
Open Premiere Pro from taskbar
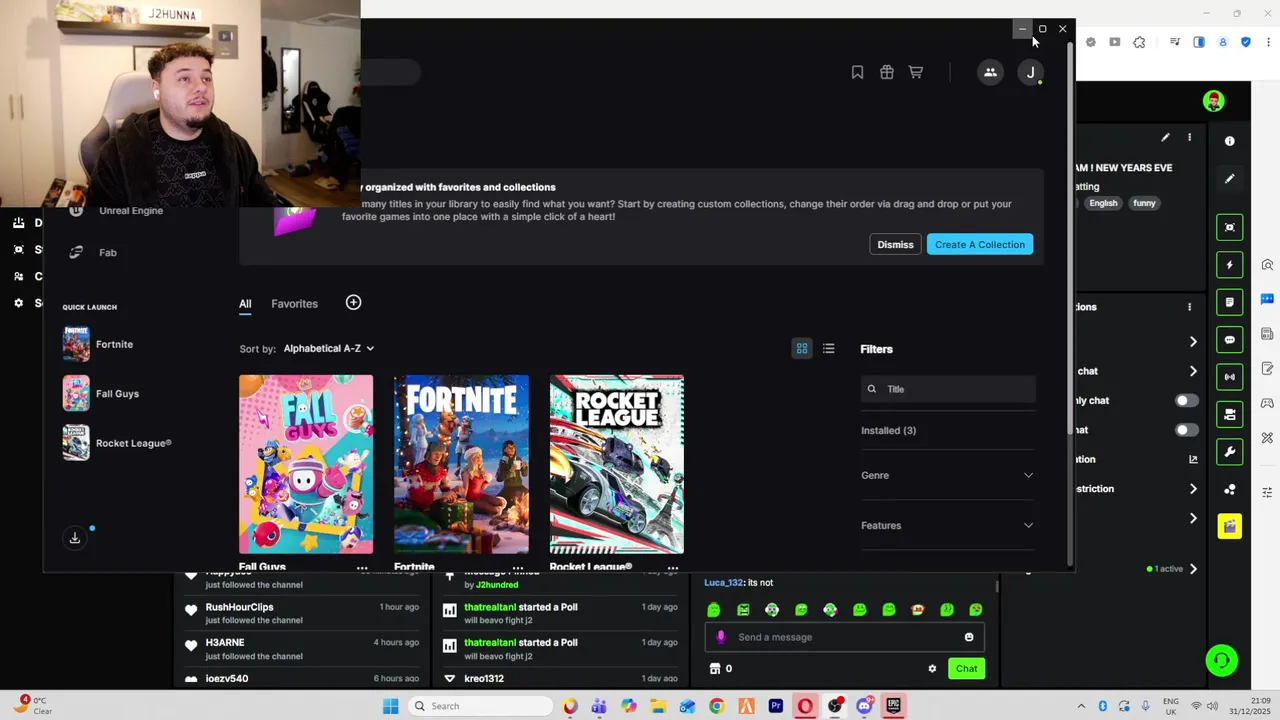(775, 706)
